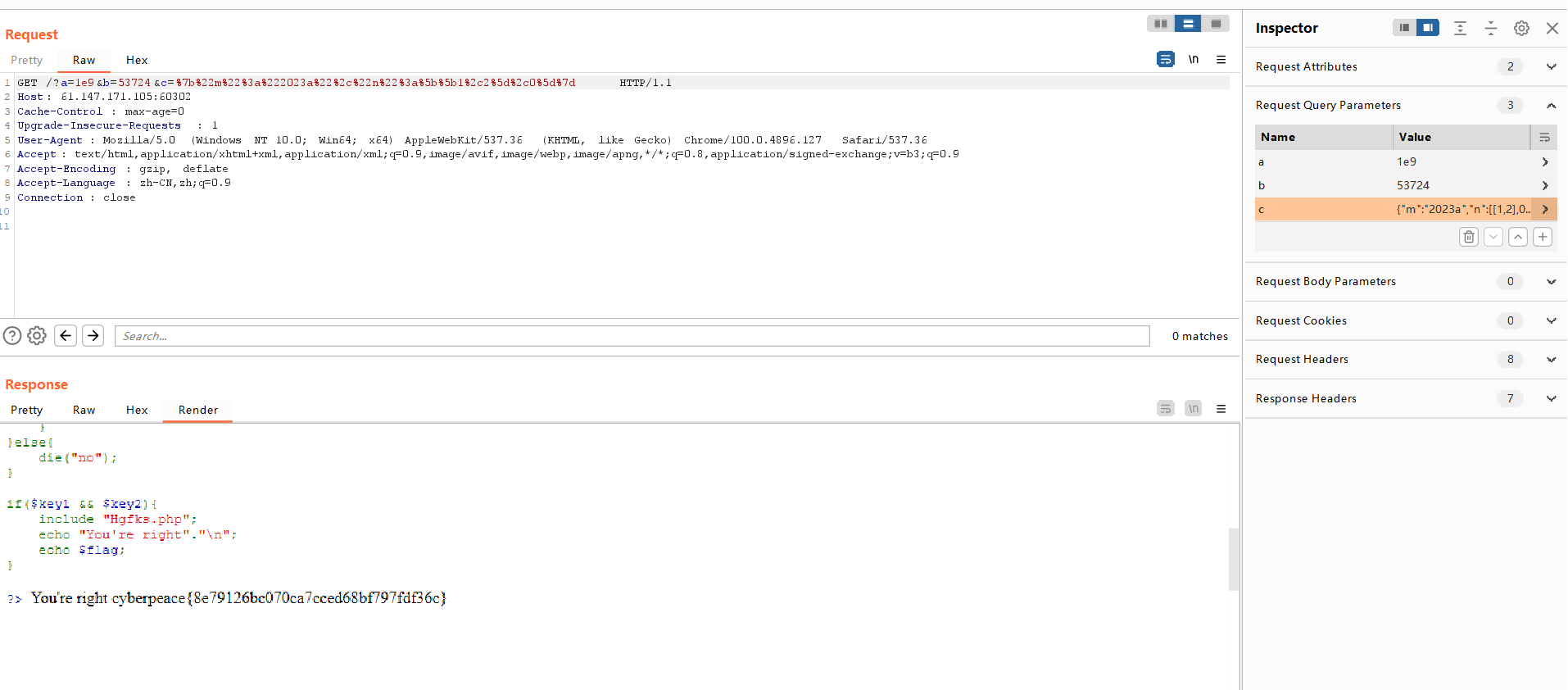Select the top-bottom layout view
This screenshot has height=690, width=1568.
(x=1188, y=24)
